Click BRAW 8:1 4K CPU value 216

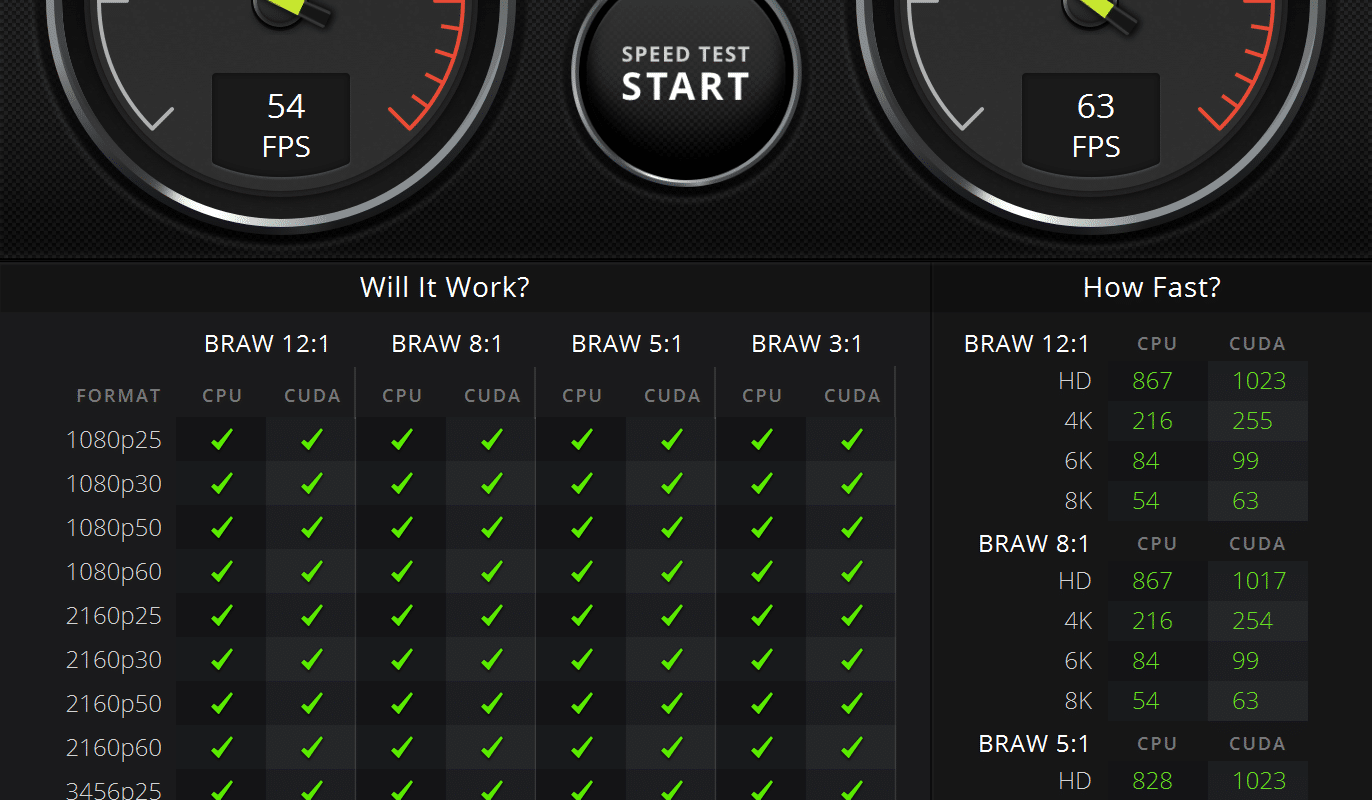pyautogui.click(x=1152, y=621)
